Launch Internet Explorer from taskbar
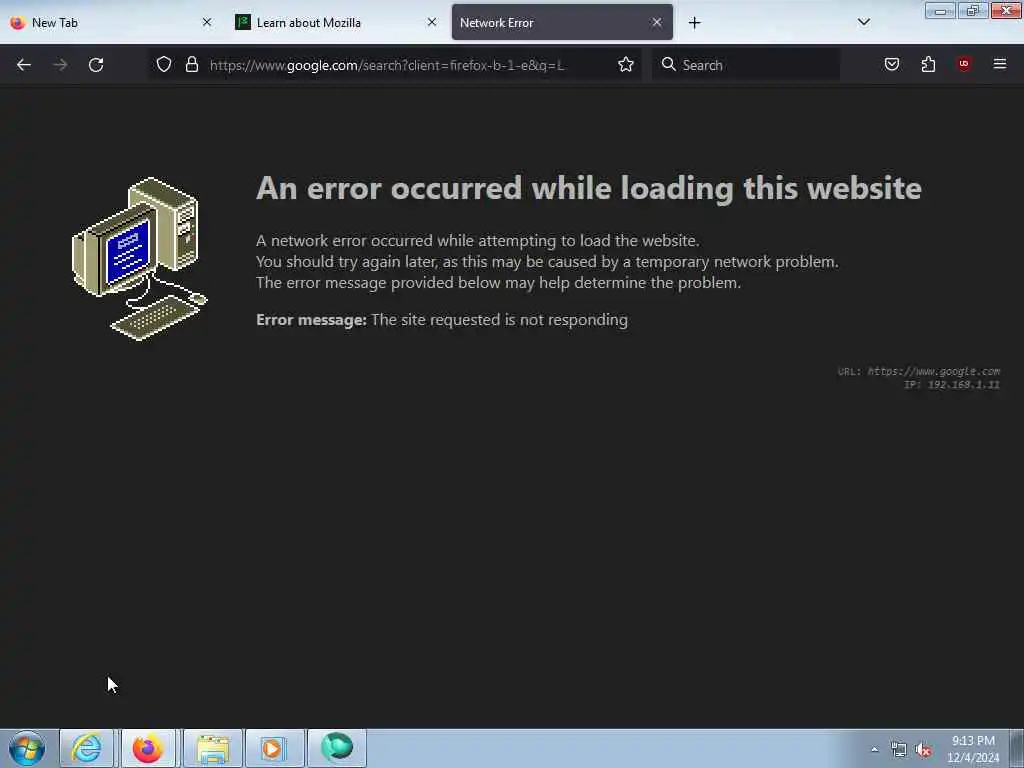Screen dimensions: 1024x768 coord(86,748)
